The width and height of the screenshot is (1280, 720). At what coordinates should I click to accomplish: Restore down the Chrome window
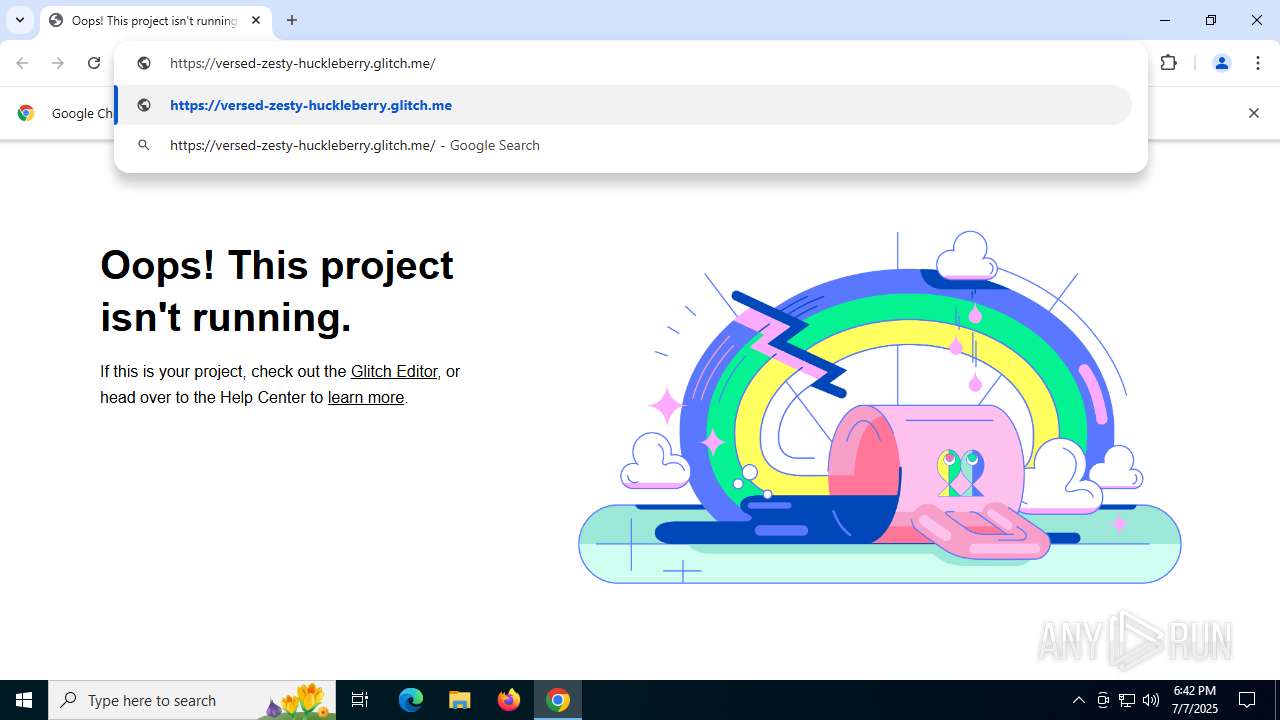click(x=1211, y=20)
